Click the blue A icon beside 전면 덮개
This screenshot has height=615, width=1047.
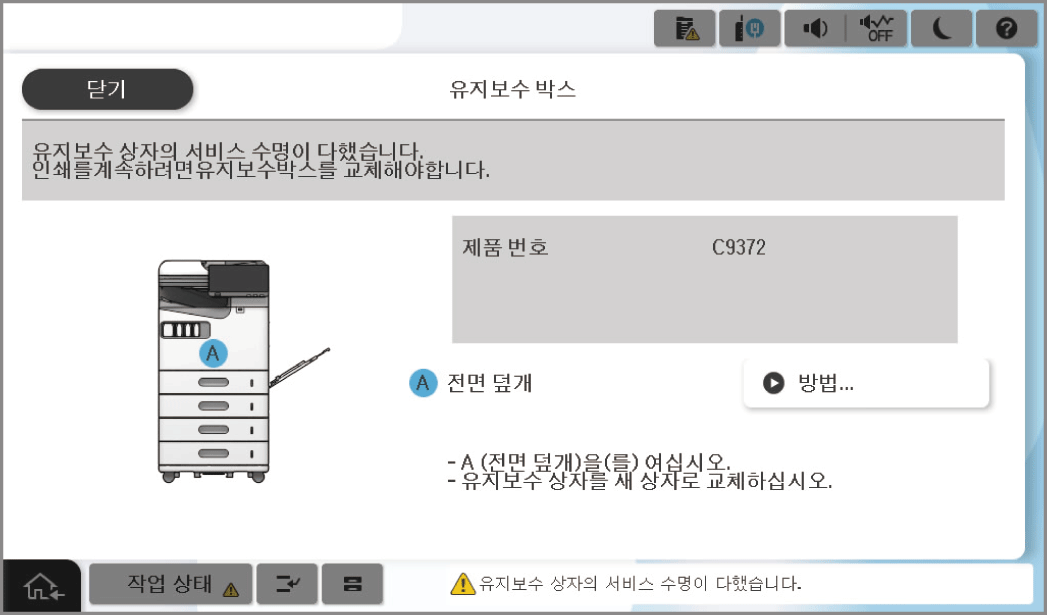pos(423,383)
